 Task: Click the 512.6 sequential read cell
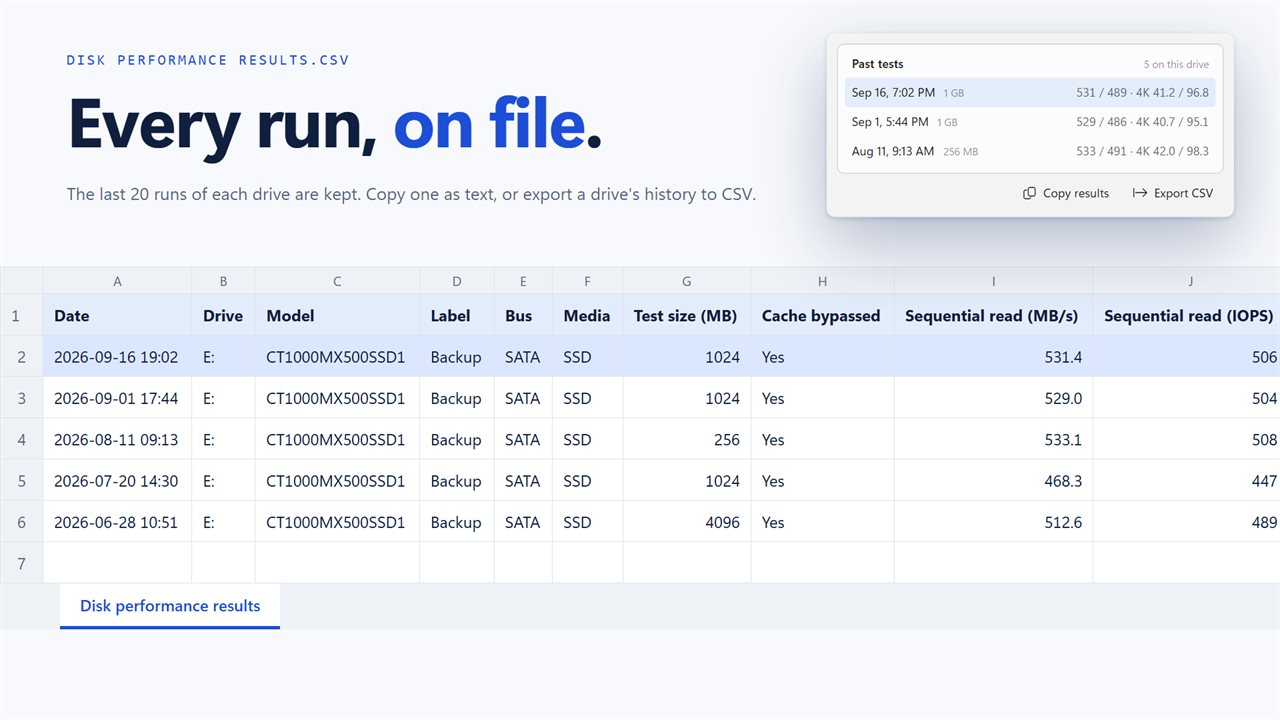pyautogui.click(x=993, y=522)
